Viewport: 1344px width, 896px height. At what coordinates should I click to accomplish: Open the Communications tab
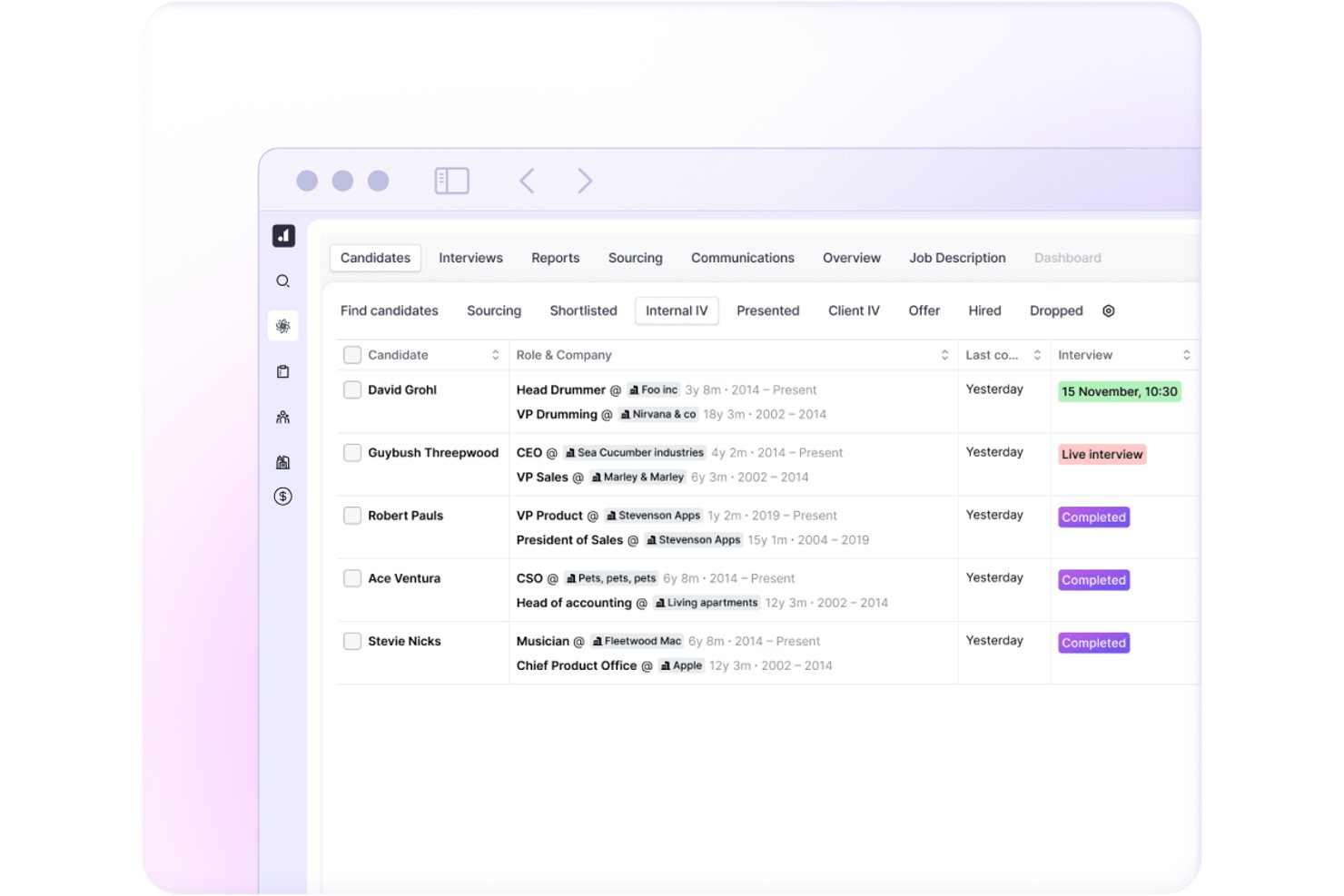pos(742,258)
